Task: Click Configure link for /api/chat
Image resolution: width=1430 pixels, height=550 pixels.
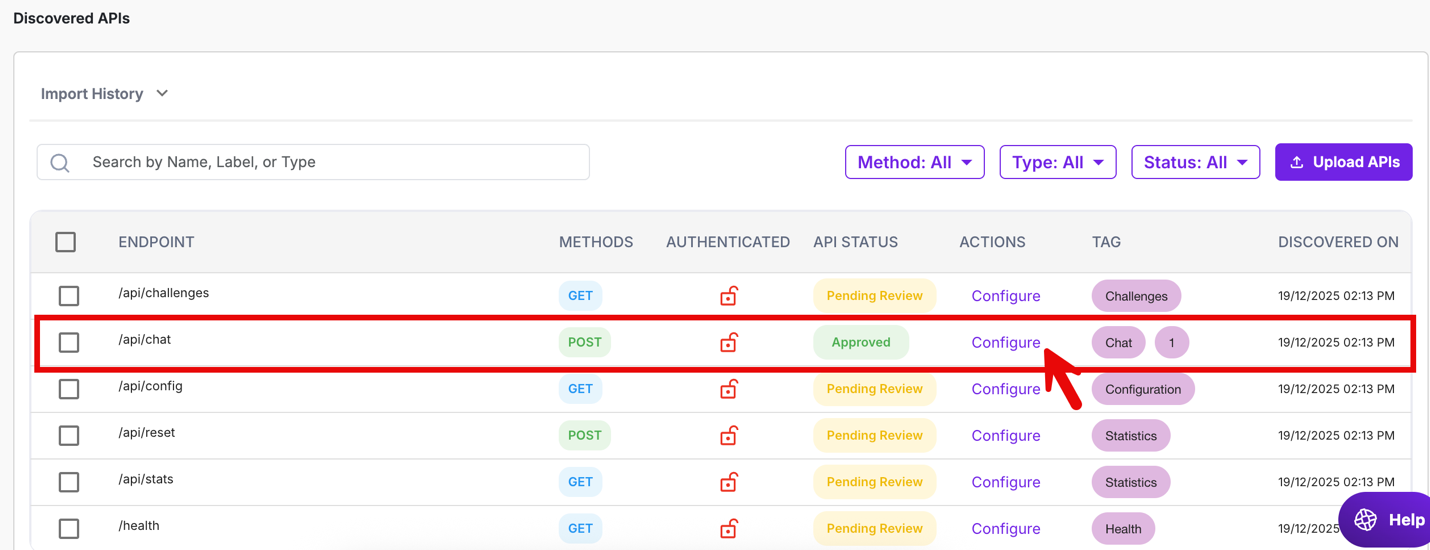Action: pyautogui.click(x=1005, y=343)
